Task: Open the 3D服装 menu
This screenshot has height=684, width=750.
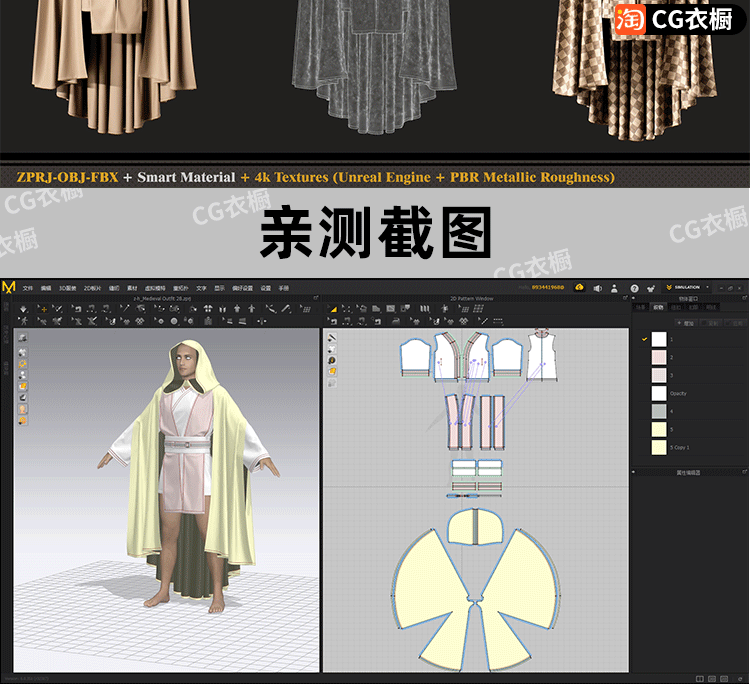Action: coord(67,288)
